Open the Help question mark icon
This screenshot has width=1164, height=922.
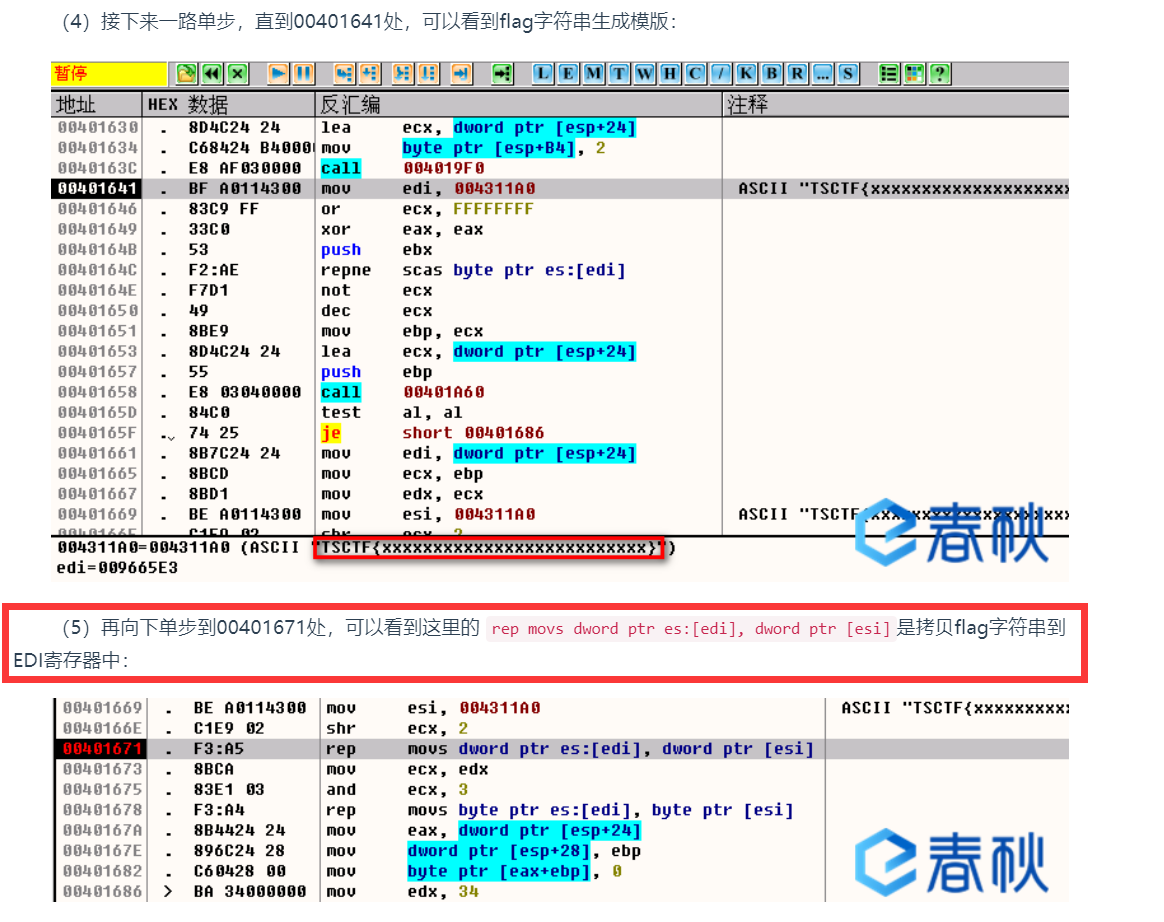tap(940, 74)
